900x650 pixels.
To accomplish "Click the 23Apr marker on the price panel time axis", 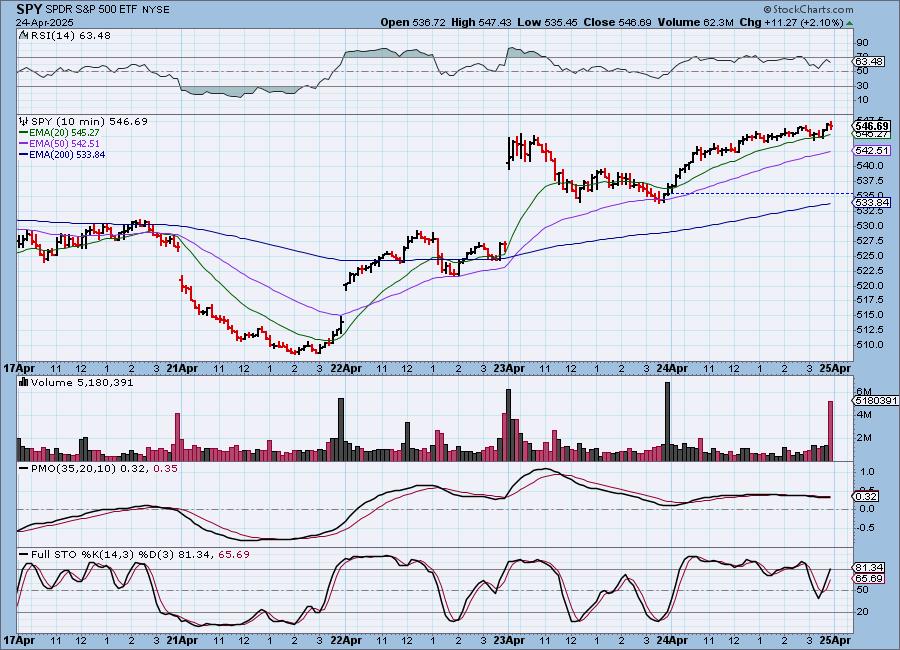I will coord(509,368).
